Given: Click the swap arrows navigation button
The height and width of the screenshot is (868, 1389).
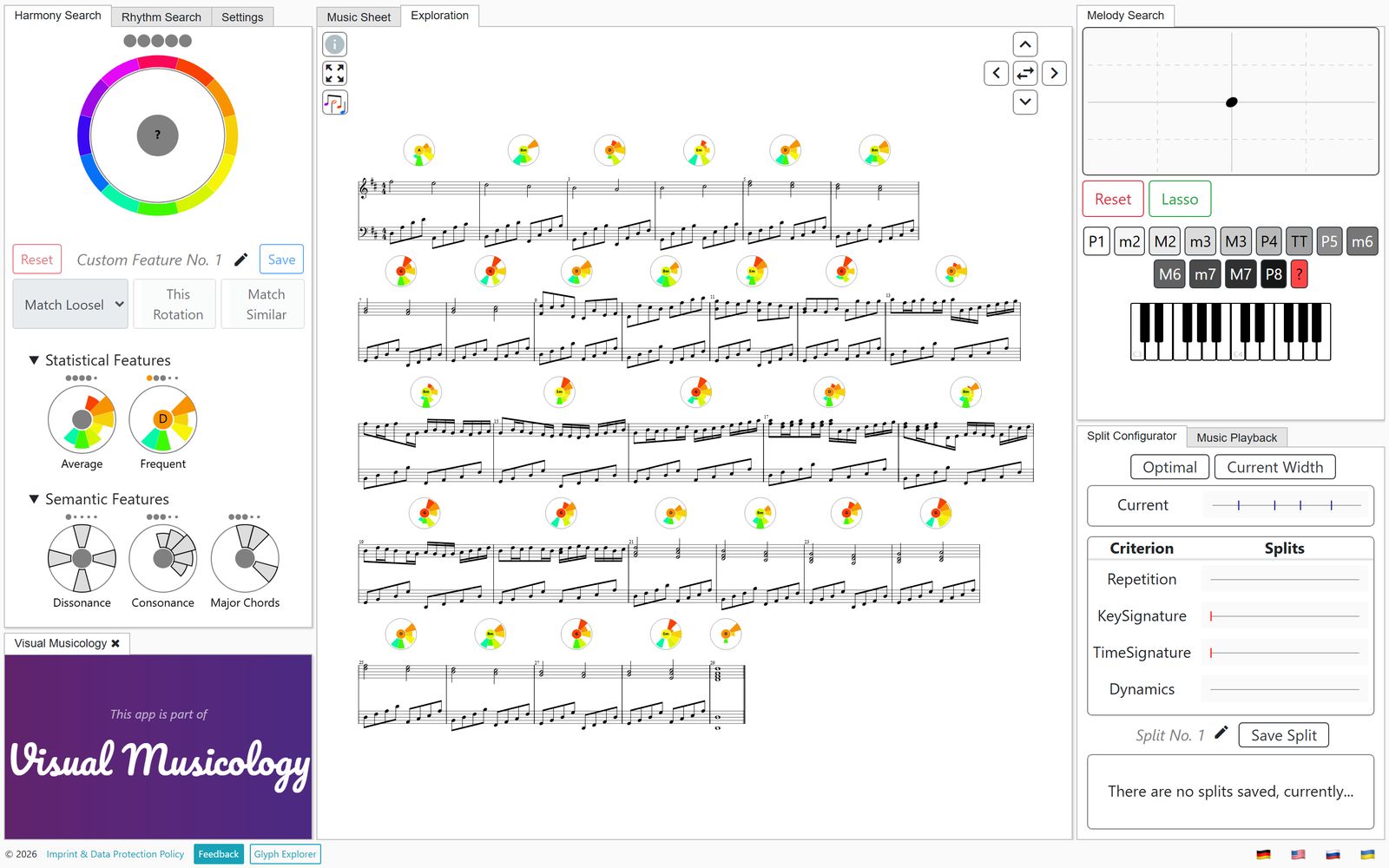Looking at the screenshot, I should coord(1025,73).
